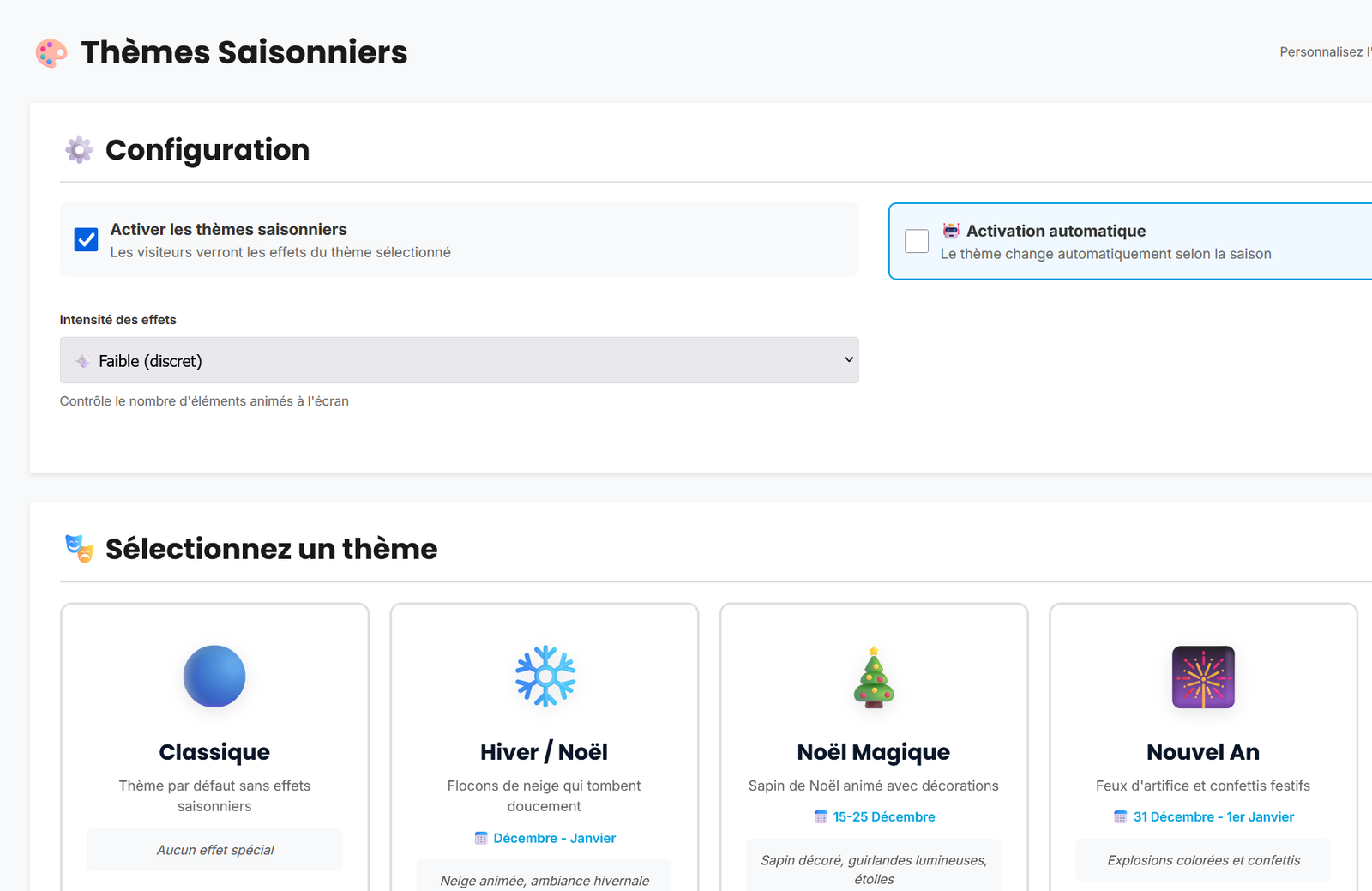Open the Intensité des effets dropdown
Screen dimensions: 1372x891
[x=459, y=360]
